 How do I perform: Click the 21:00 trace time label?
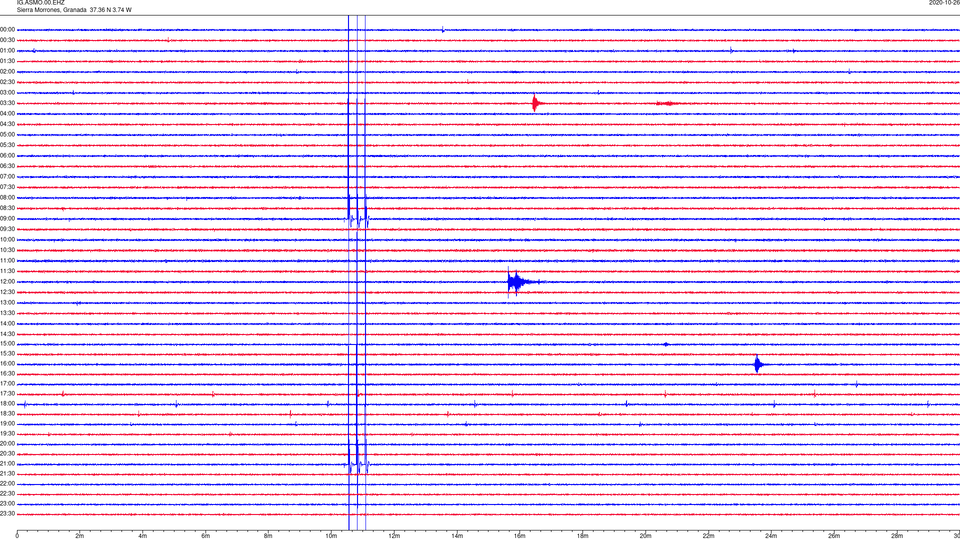(7, 463)
